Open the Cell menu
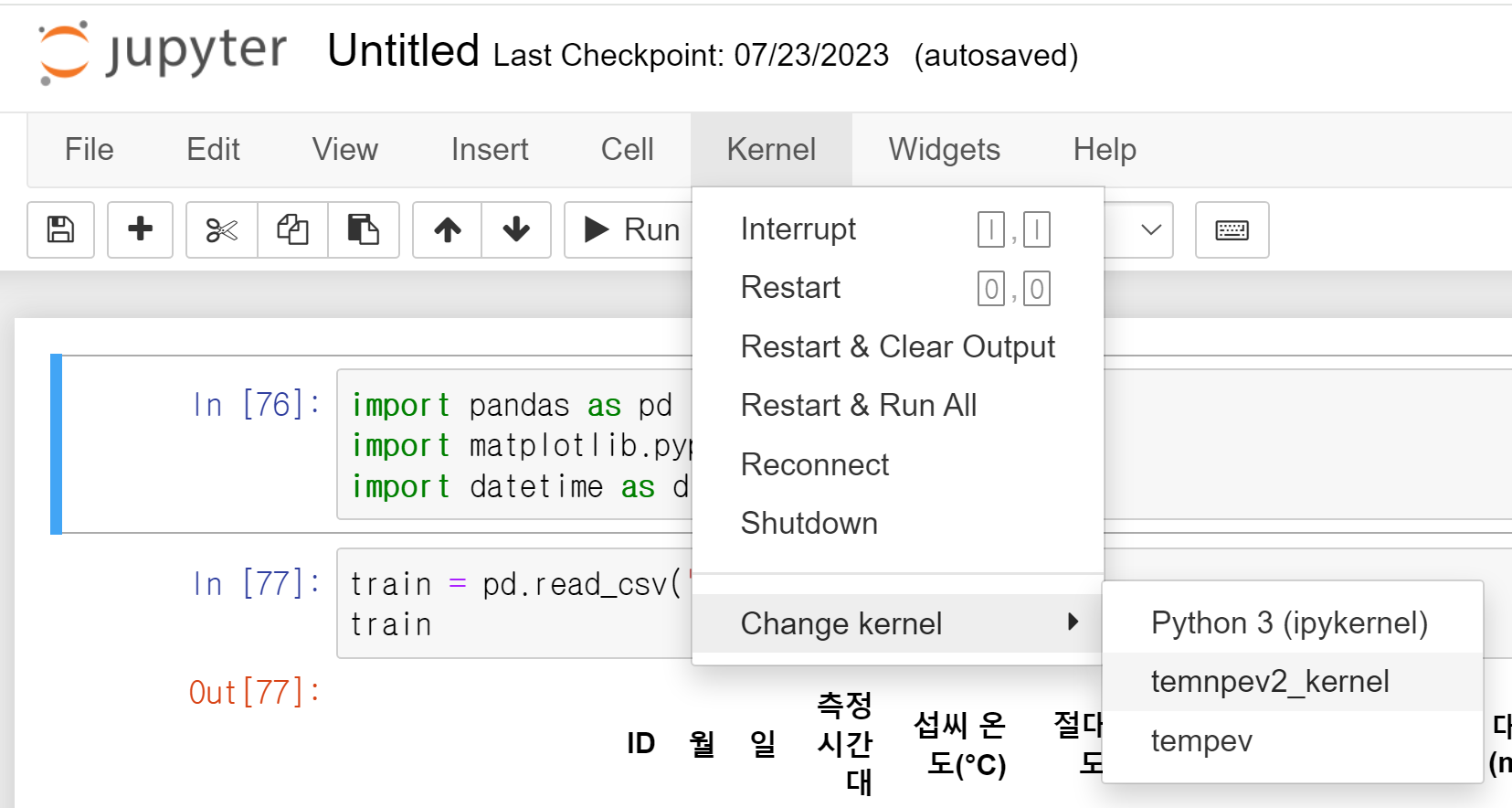The width and height of the screenshot is (1512, 808). (628, 150)
